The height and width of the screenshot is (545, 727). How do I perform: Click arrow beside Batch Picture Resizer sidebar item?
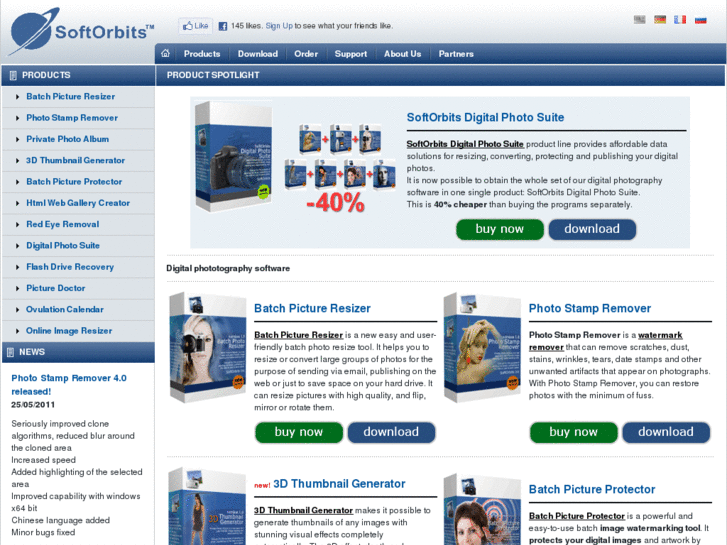tap(17, 97)
